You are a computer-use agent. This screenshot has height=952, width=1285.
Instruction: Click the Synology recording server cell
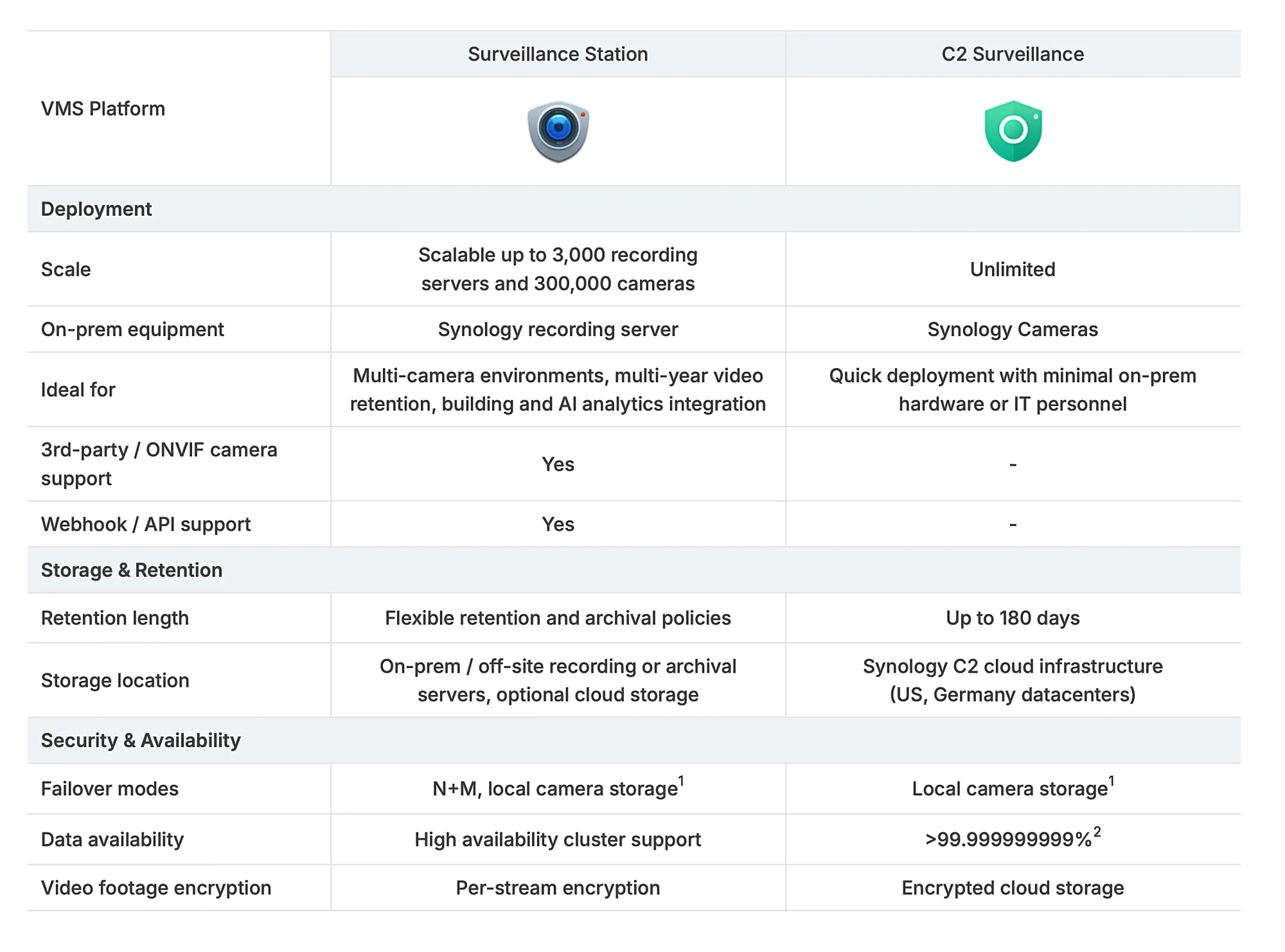coord(558,330)
